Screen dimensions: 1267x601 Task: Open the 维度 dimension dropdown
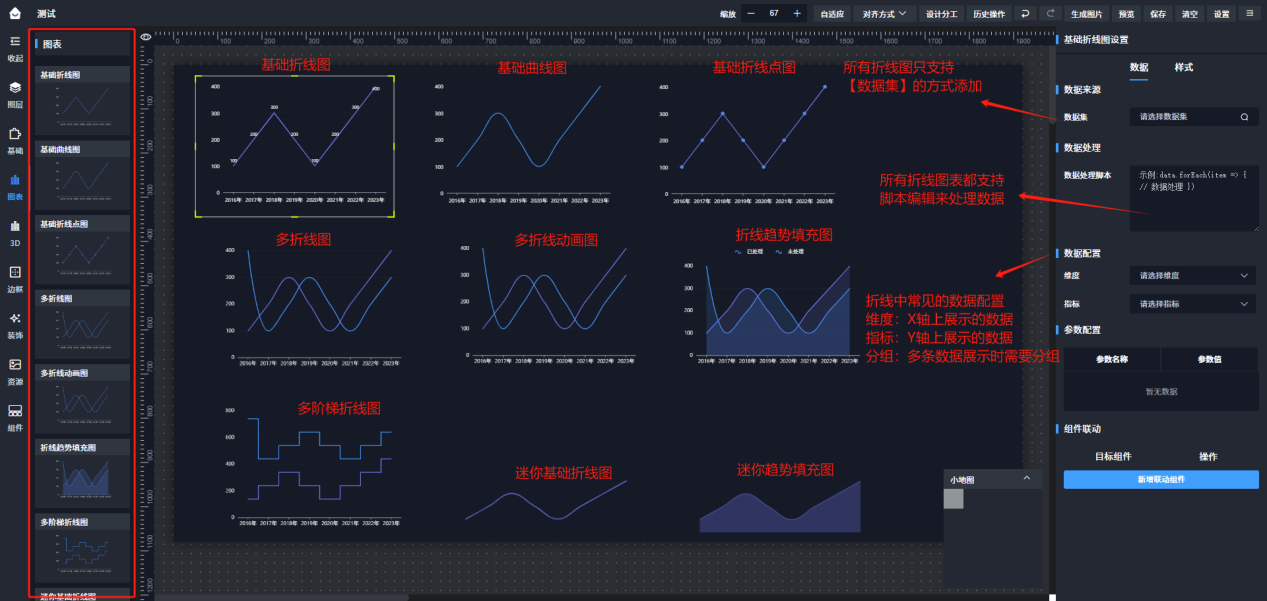coord(1194,275)
